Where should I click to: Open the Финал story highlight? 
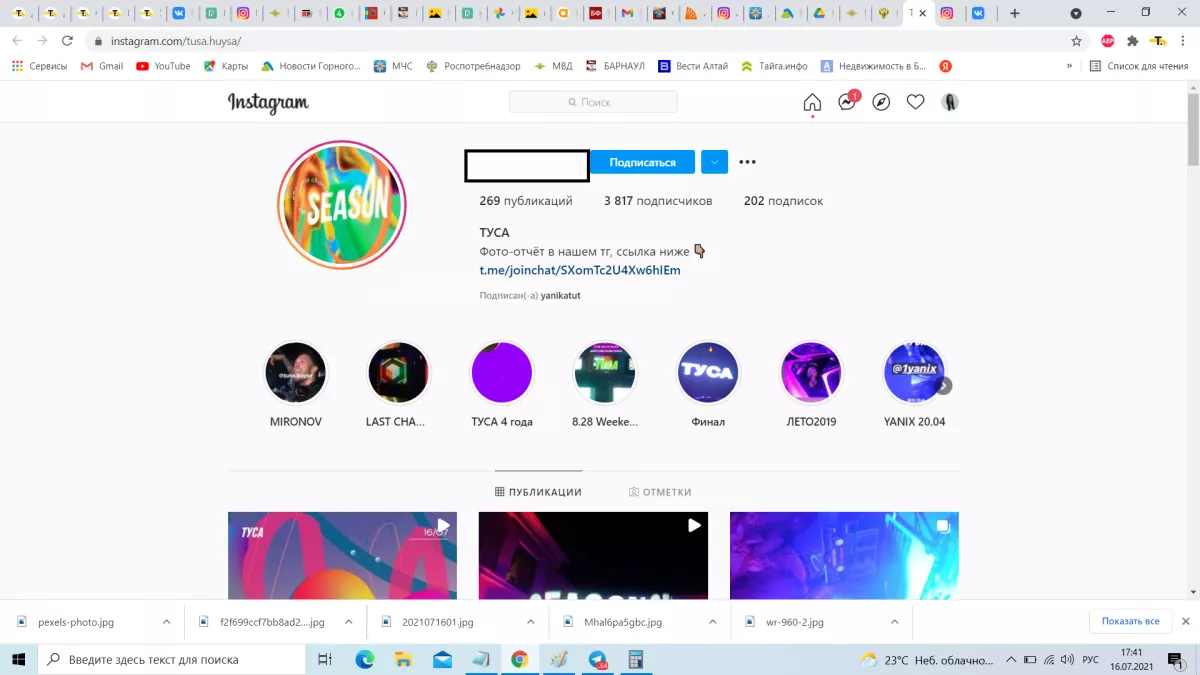pyautogui.click(x=708, y=384)
